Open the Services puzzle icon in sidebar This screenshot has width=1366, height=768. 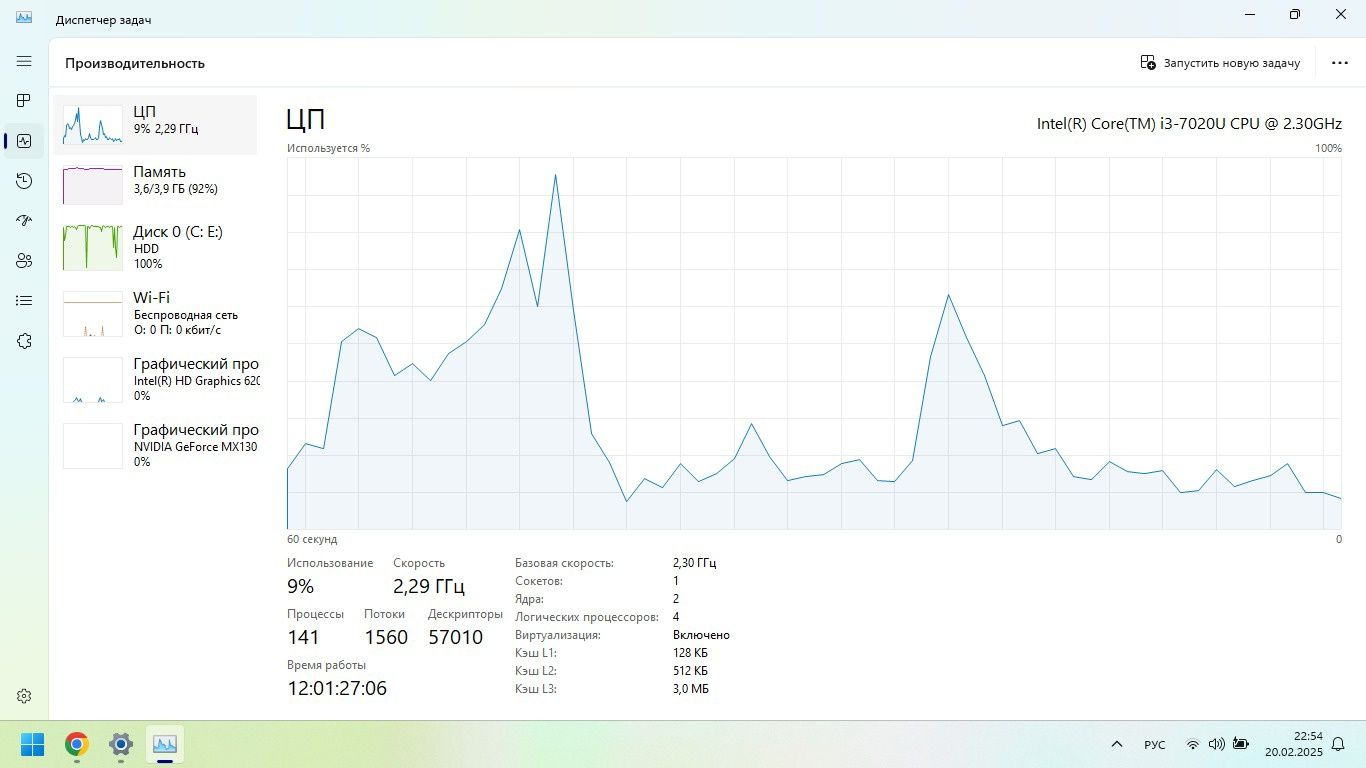24,341
